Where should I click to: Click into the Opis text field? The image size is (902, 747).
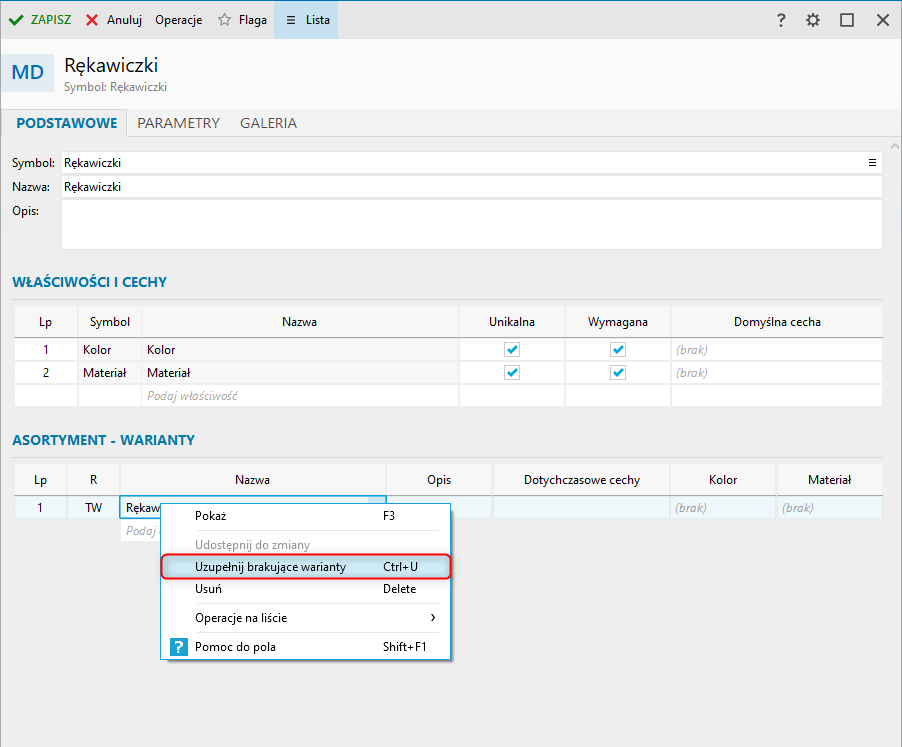click(471, 224)
